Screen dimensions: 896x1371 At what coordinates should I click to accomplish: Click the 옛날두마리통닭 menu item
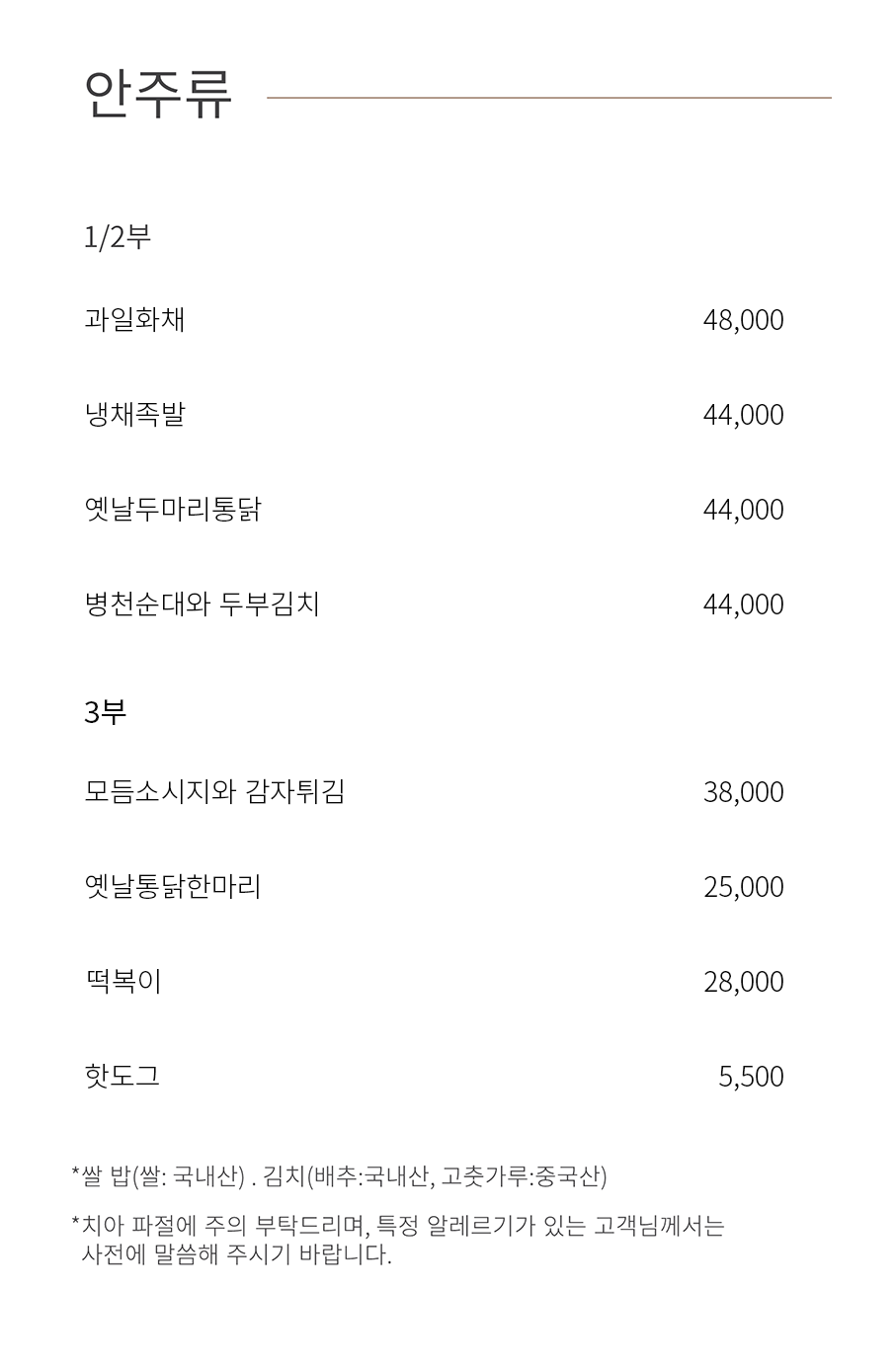click(173, 510)
